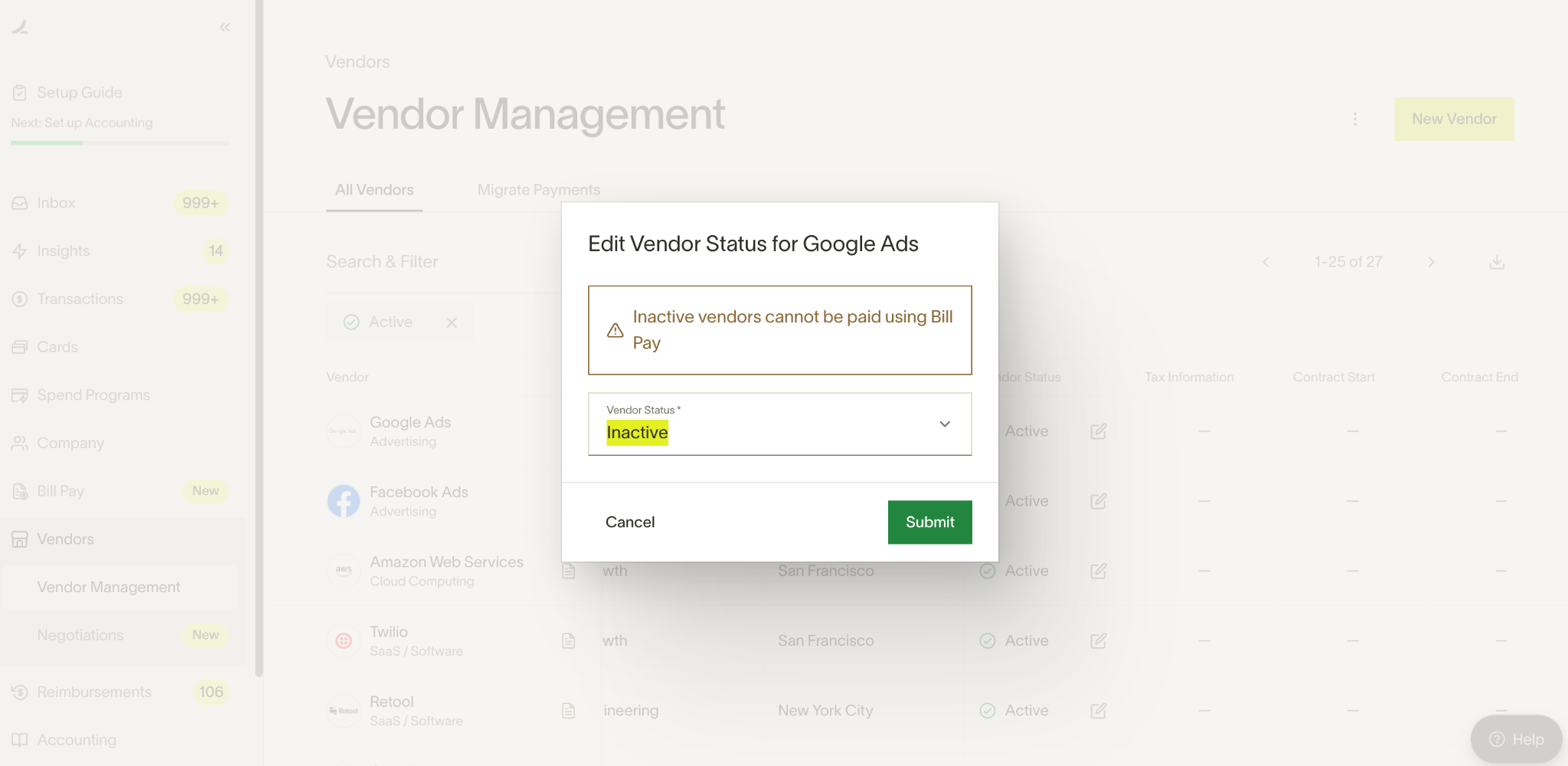Open Amazon Web Services vendor
This screenshot has height=766, width=1568.
(446, 562)
